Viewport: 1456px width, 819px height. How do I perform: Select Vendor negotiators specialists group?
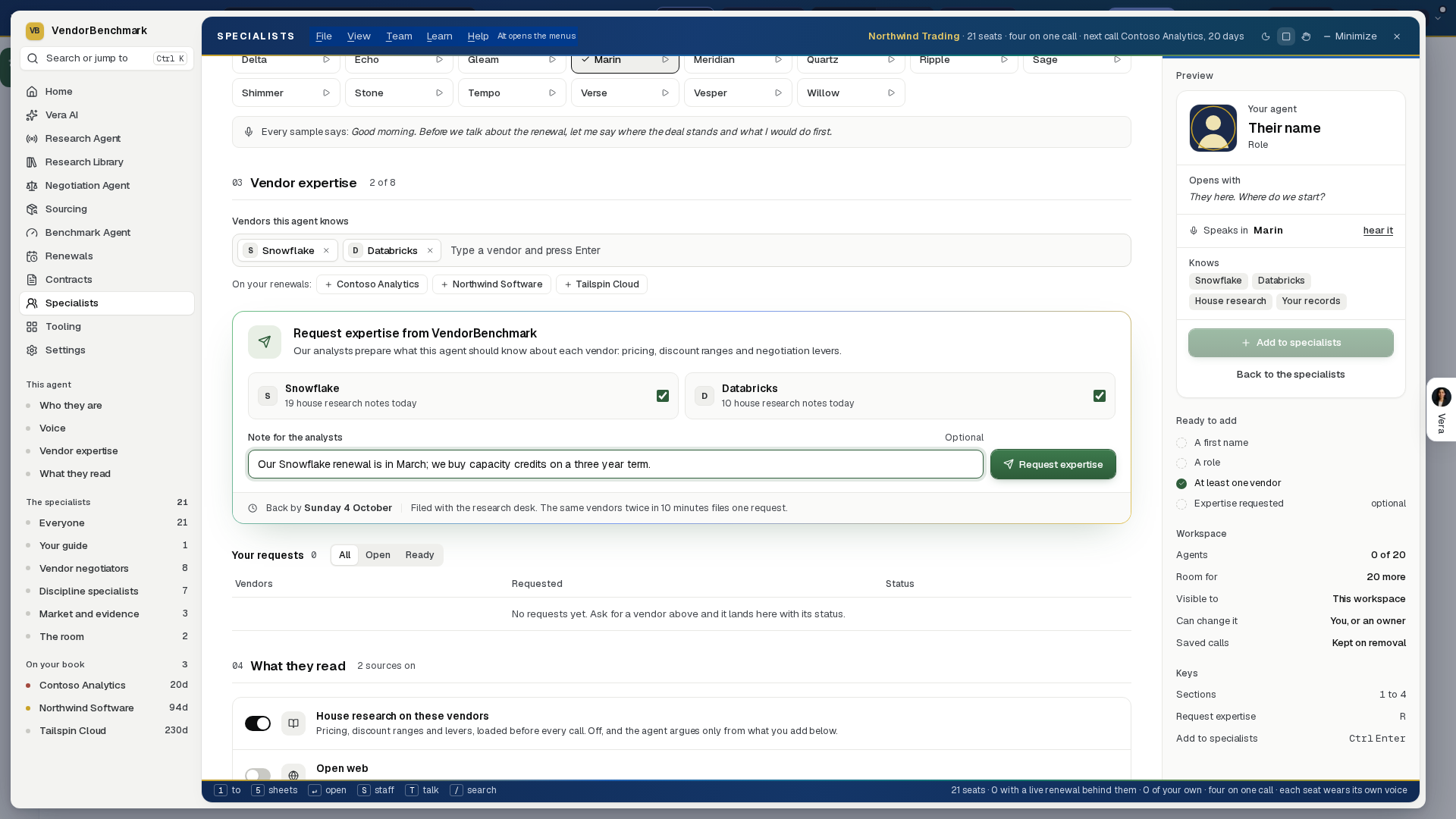107,569
